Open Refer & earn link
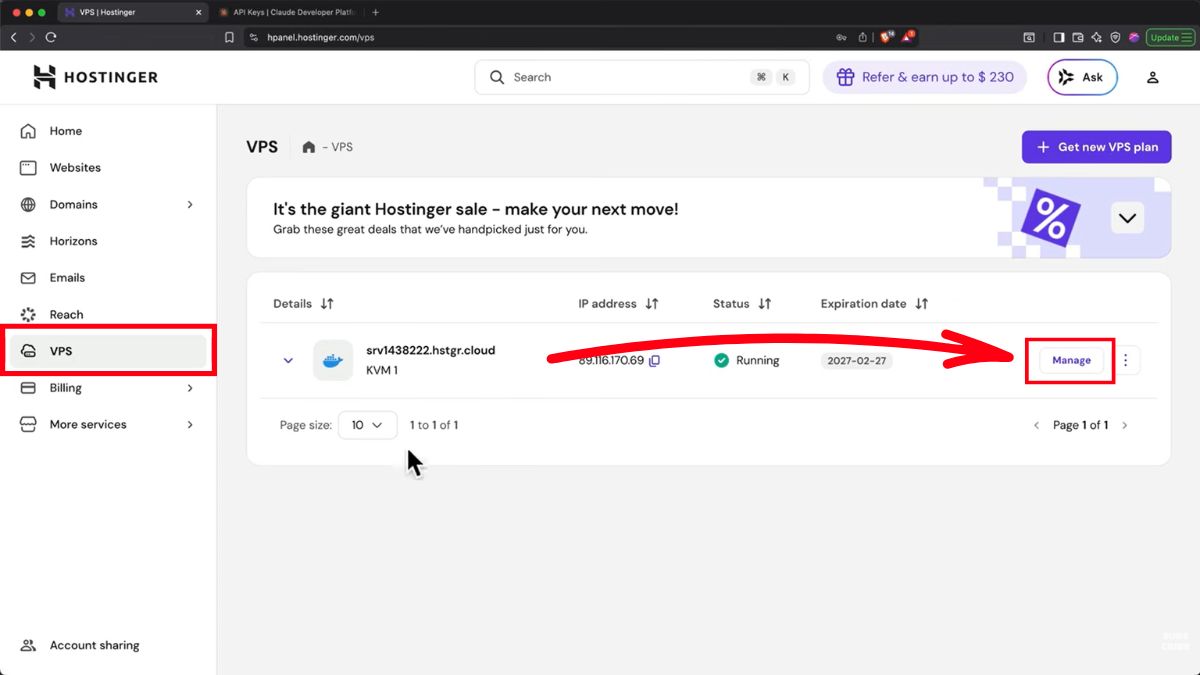The width and height of the screenshot is (1200, 675). 924,77
